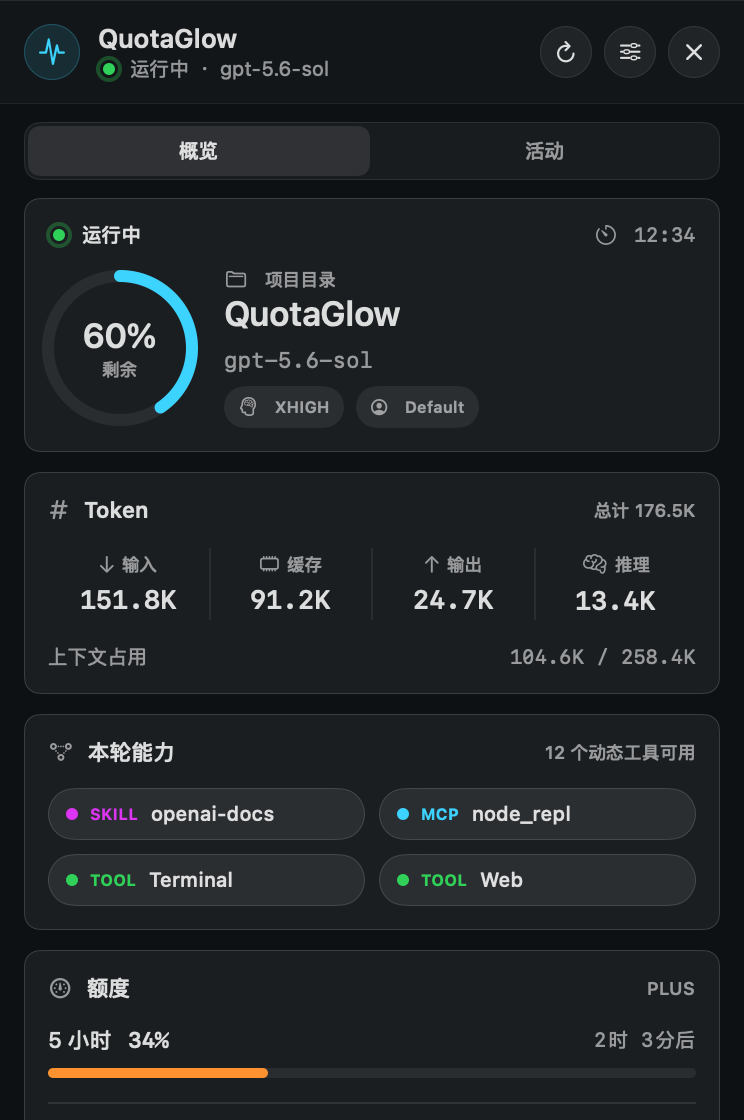Click the Token hash icon
The height and width of the screenshot is (1120, 744).
click(59, 510)
